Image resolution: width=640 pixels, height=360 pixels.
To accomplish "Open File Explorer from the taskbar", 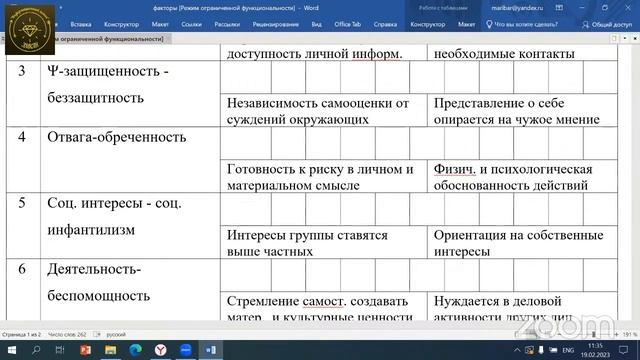I will tap(111, 350).
